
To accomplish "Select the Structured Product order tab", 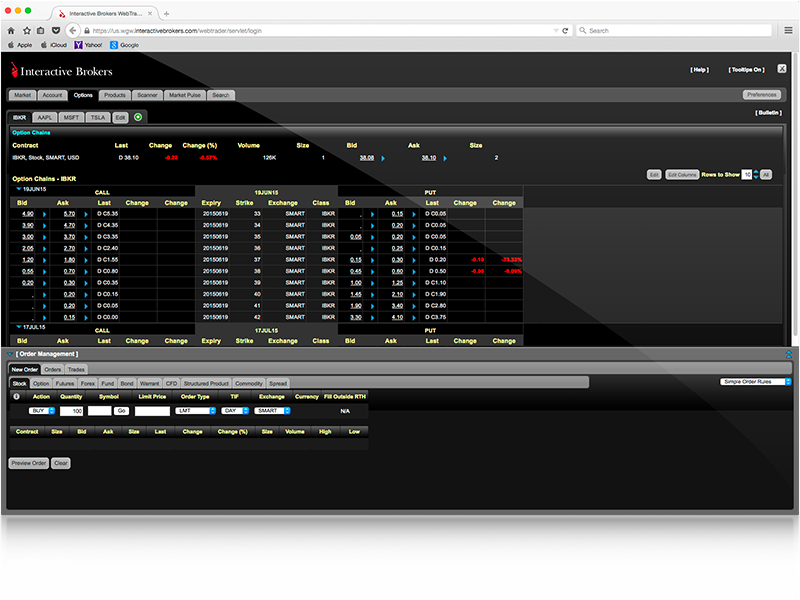I will [x=206, y=383].
